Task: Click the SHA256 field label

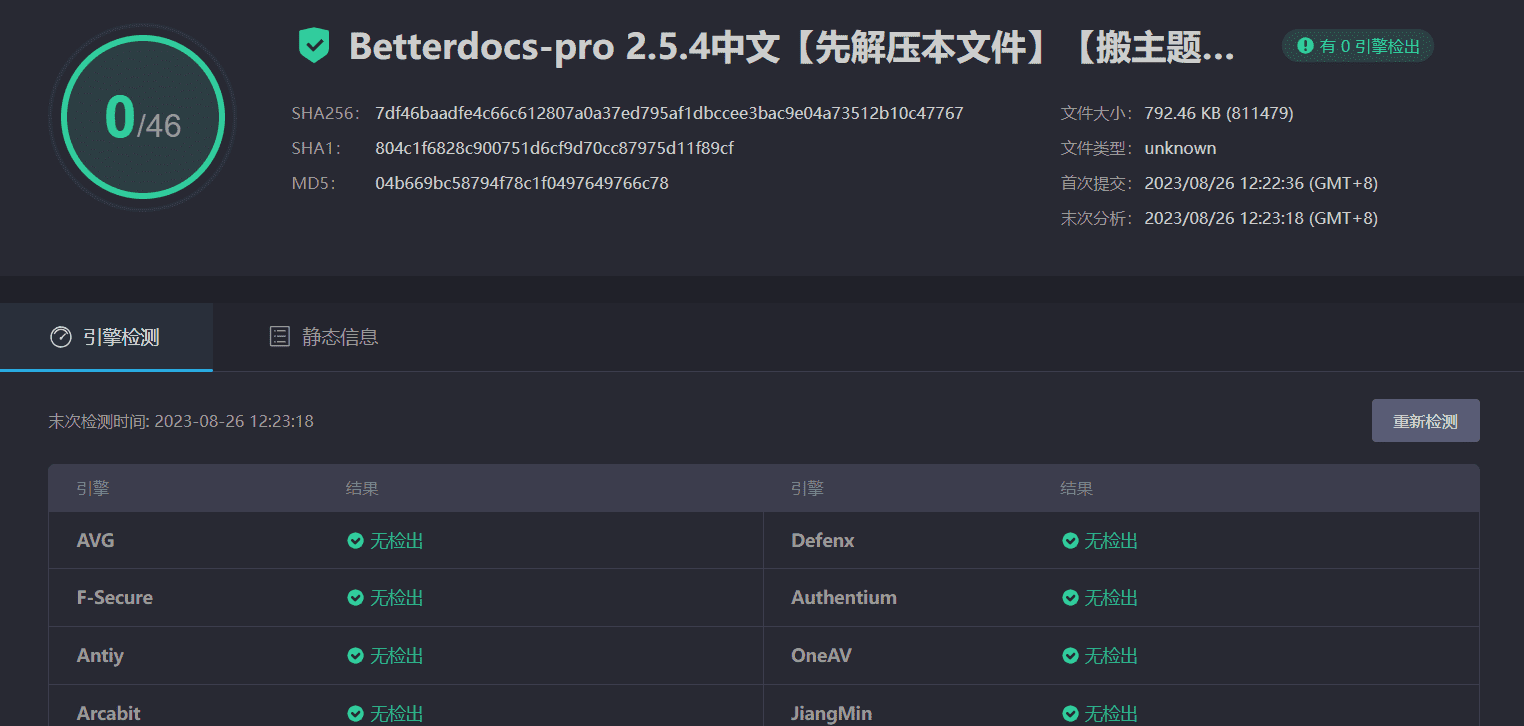Action: tap(325, 113)
